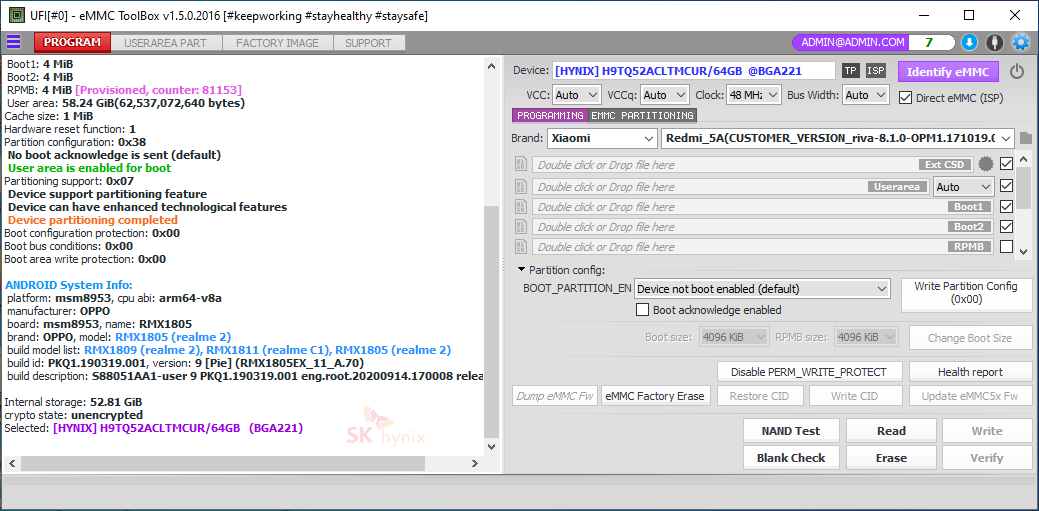Viewport: 1039px width, 511px height.
Task: Click the file icon of Boot1 row
Action: [x=520, y=207]
